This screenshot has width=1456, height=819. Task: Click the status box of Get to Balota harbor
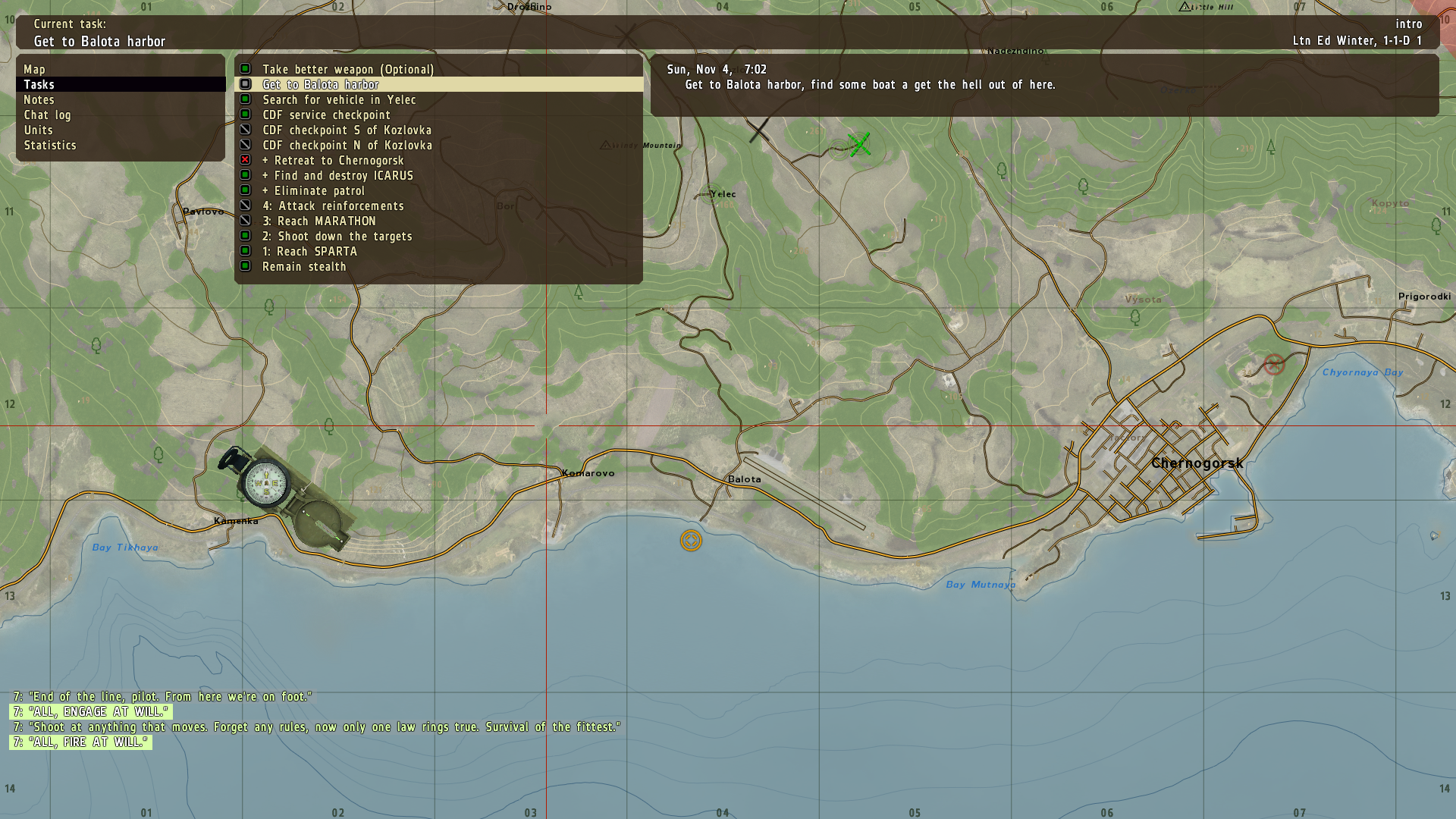click(x=245, y=84)
